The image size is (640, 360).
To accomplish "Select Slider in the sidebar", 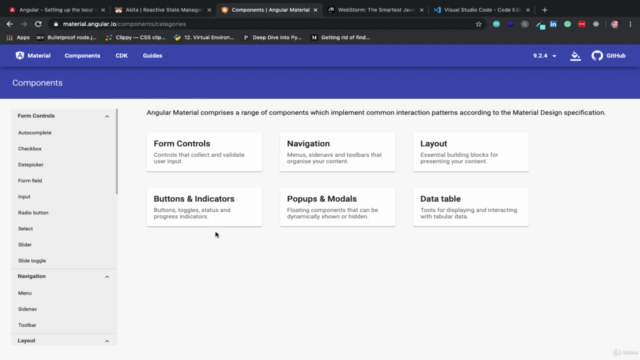I will pos(24,244).
